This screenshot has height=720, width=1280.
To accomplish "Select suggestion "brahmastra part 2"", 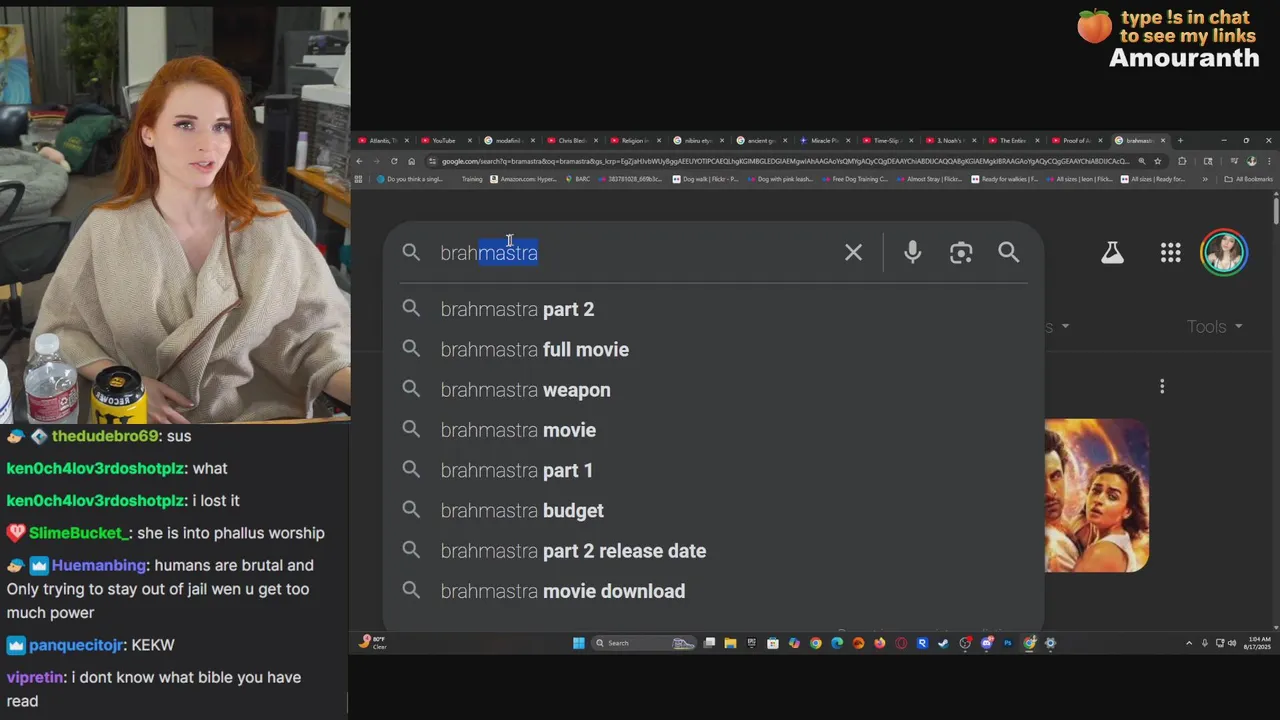I will tap(714, 309).
